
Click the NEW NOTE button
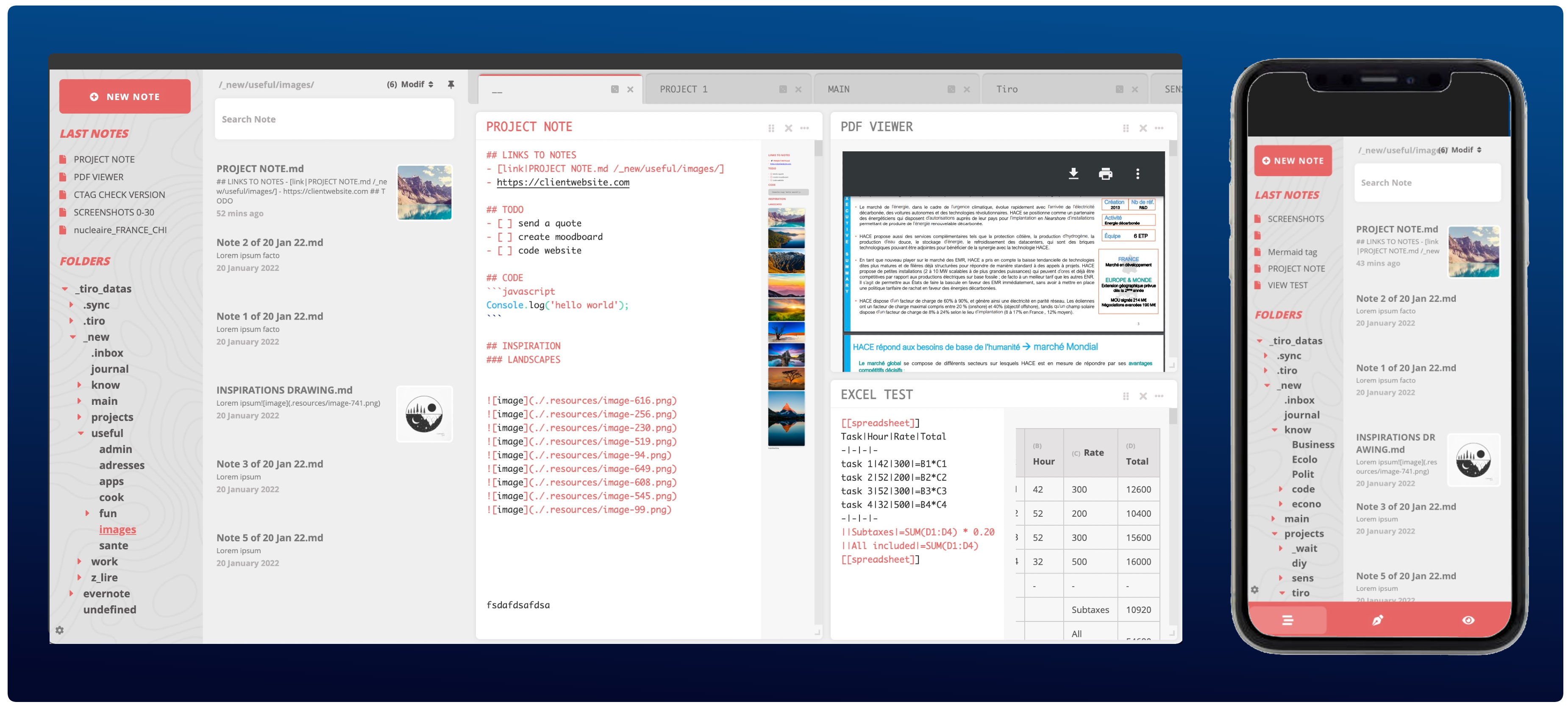125,96
